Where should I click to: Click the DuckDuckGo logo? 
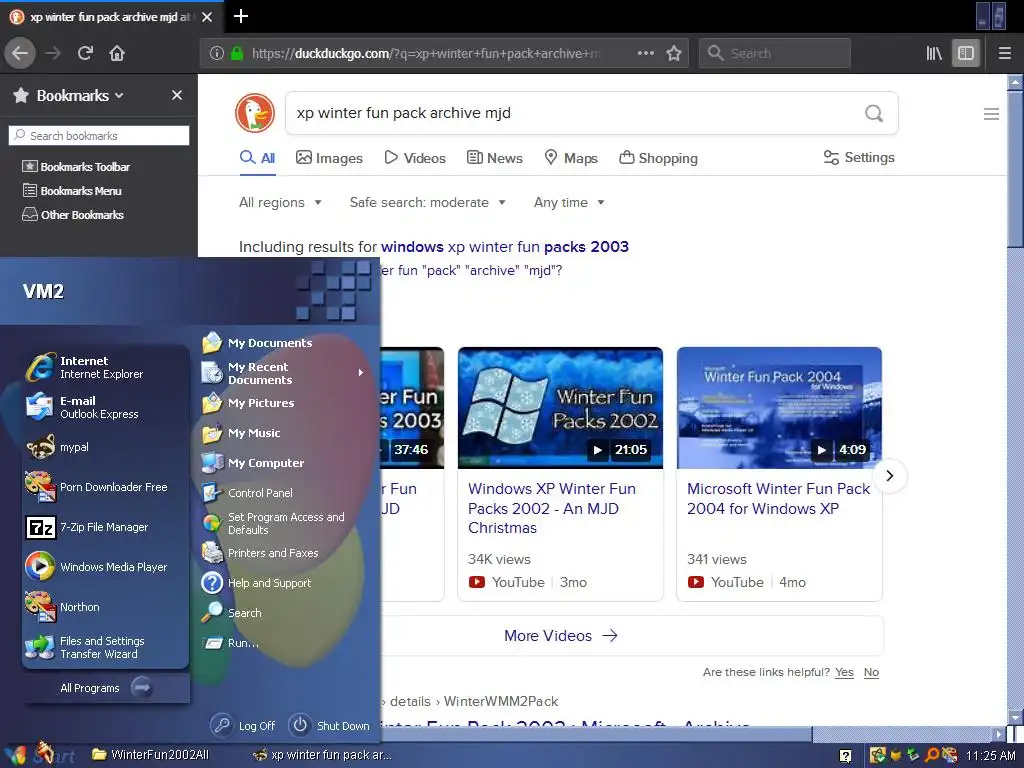(255, 113)
